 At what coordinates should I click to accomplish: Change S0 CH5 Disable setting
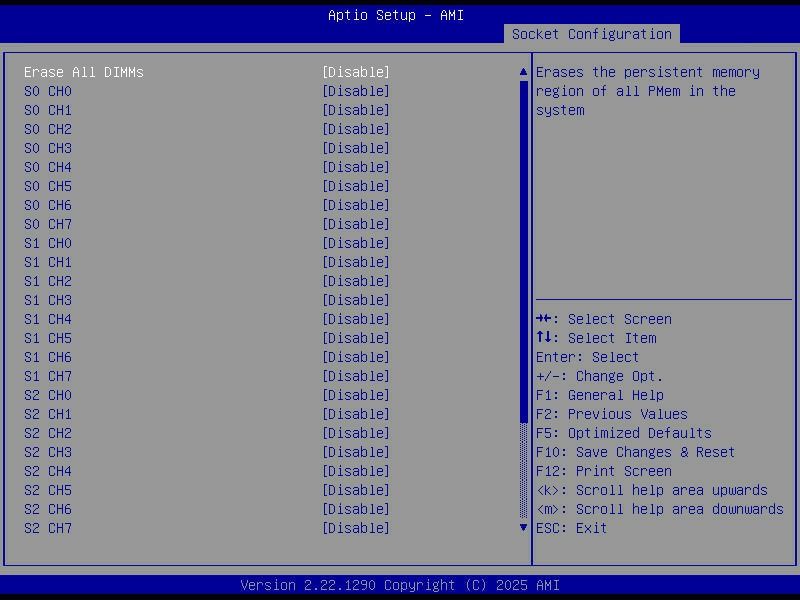(x=356, y=186)
